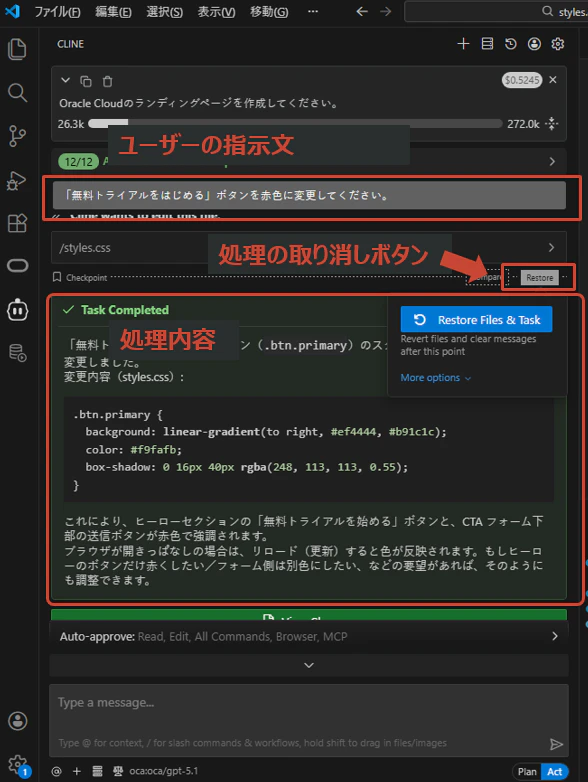Open the Explorer view in activity bar
Image resolution: width=588 pixels, height=782 pixels.
tap(17, 49)
